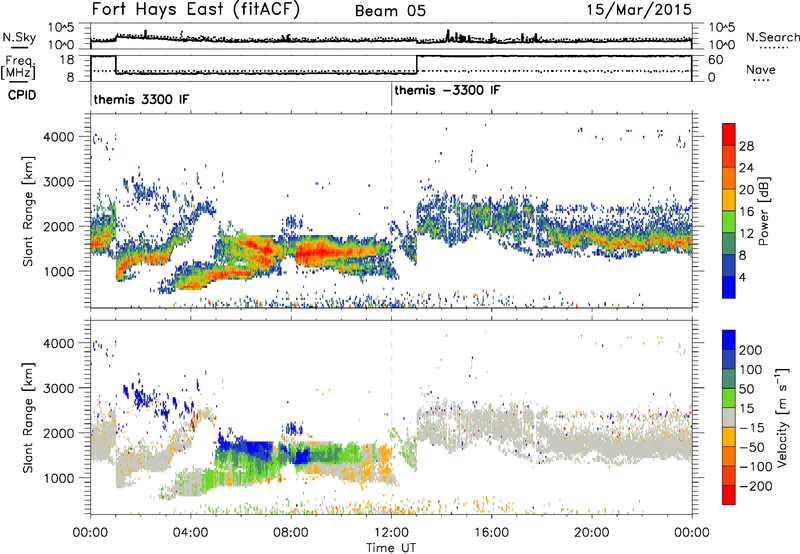
Task: Click the 'Power [dB]' colorbar label
Action: (763, 211)
